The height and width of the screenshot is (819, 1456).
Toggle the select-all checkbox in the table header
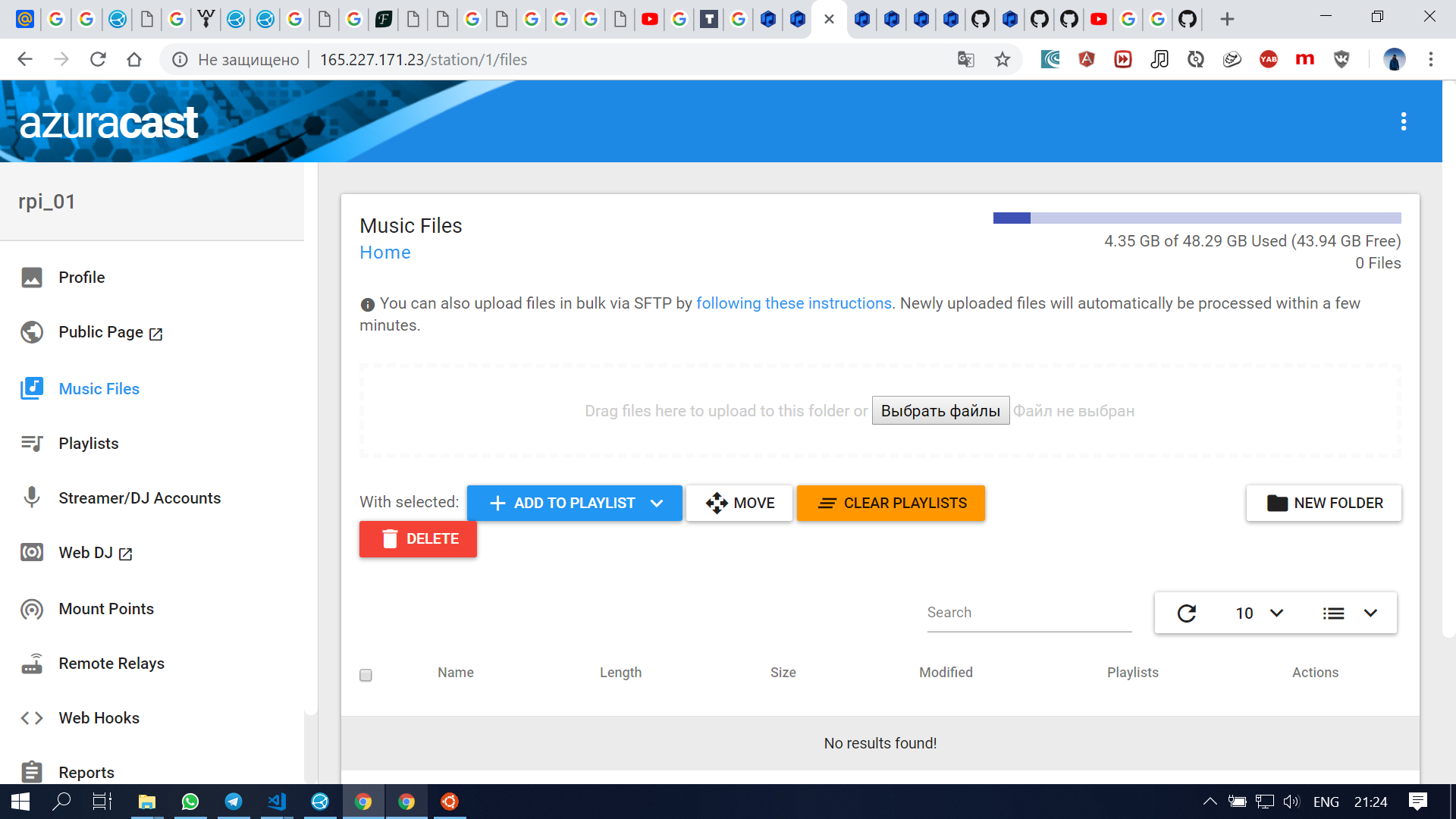[x=366, y=675]
